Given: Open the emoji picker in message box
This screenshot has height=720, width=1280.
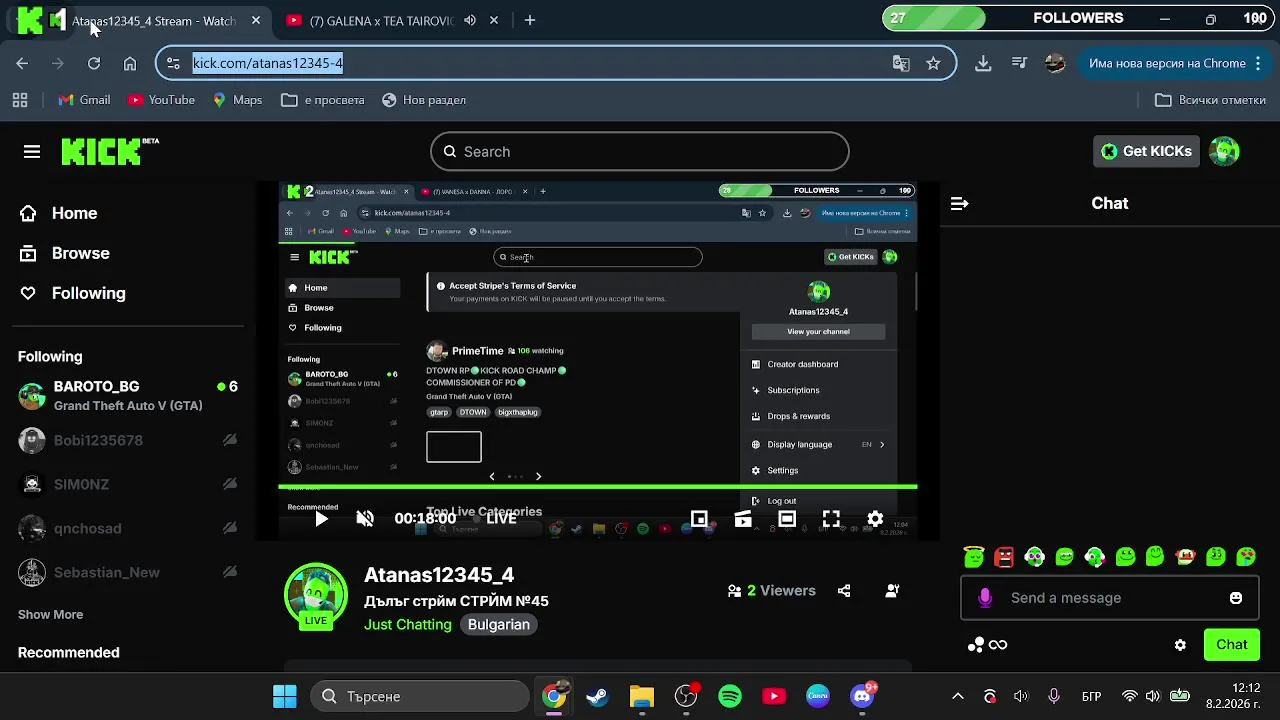Looking at the screenshot, I should click(1236, 598).
